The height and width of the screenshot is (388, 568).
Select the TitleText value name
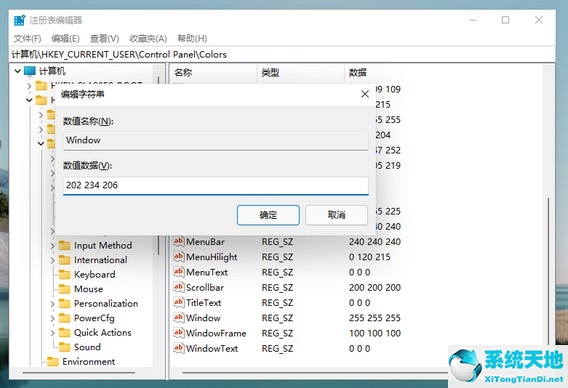(x=204, y=303)
